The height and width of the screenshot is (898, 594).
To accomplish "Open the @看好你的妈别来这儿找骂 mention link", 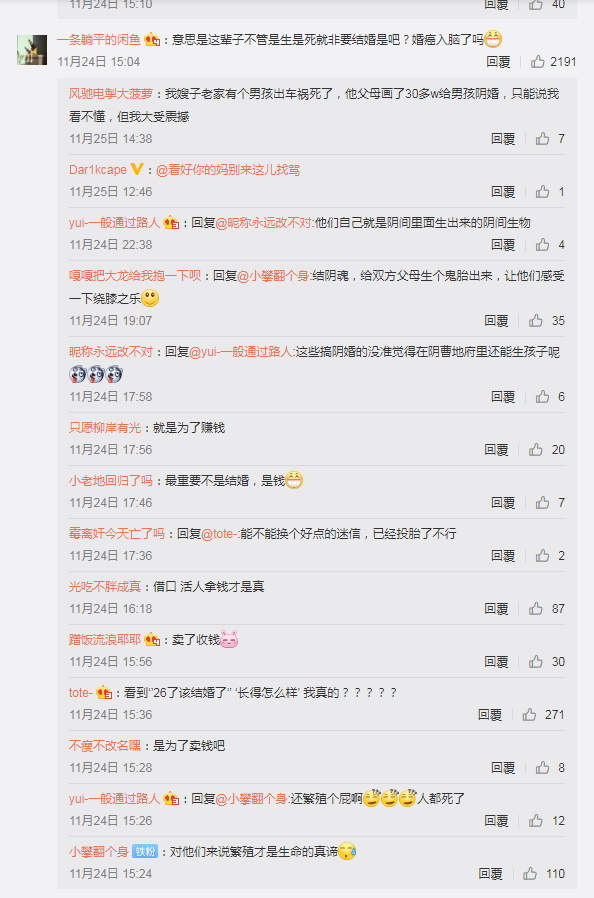I will 228,170.
